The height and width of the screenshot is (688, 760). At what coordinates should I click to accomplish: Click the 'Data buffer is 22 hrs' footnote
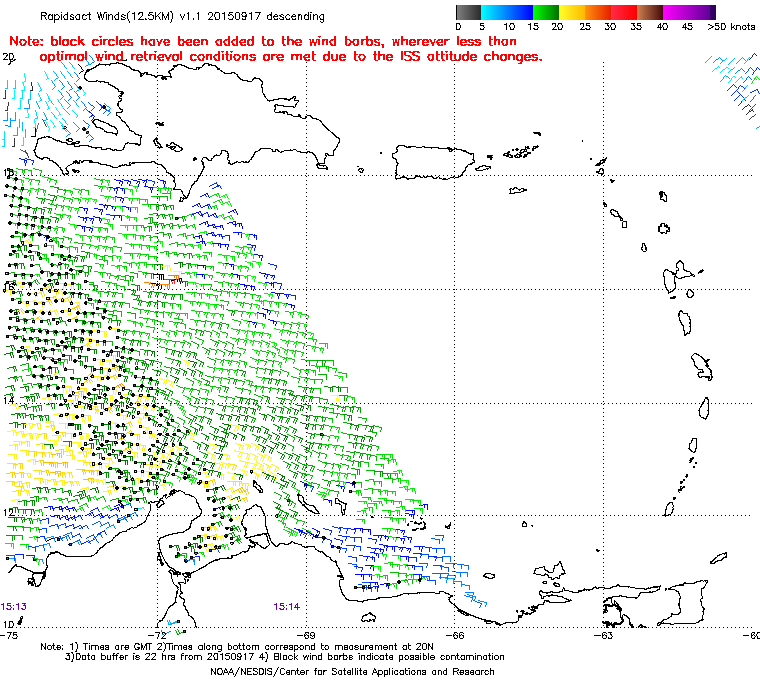(285, 657)
